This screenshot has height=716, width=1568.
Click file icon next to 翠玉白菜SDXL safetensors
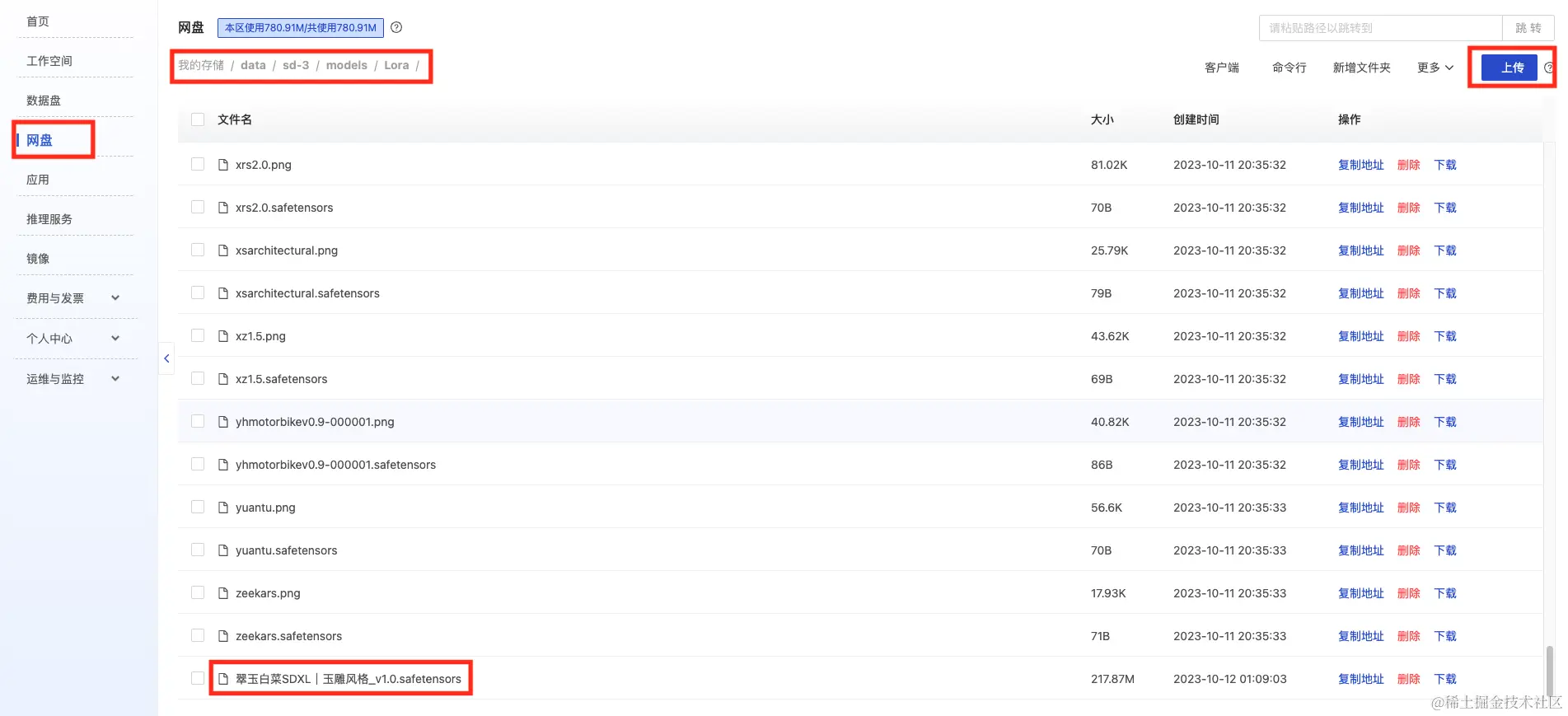(222, 679)
